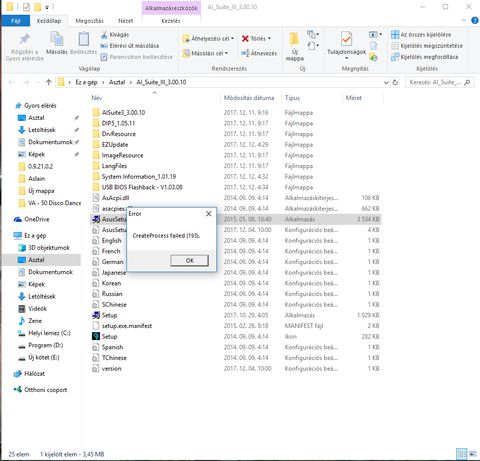Click the Törlés red X delete icon
This screenshot has height=461, width=480.
(245, 39)
